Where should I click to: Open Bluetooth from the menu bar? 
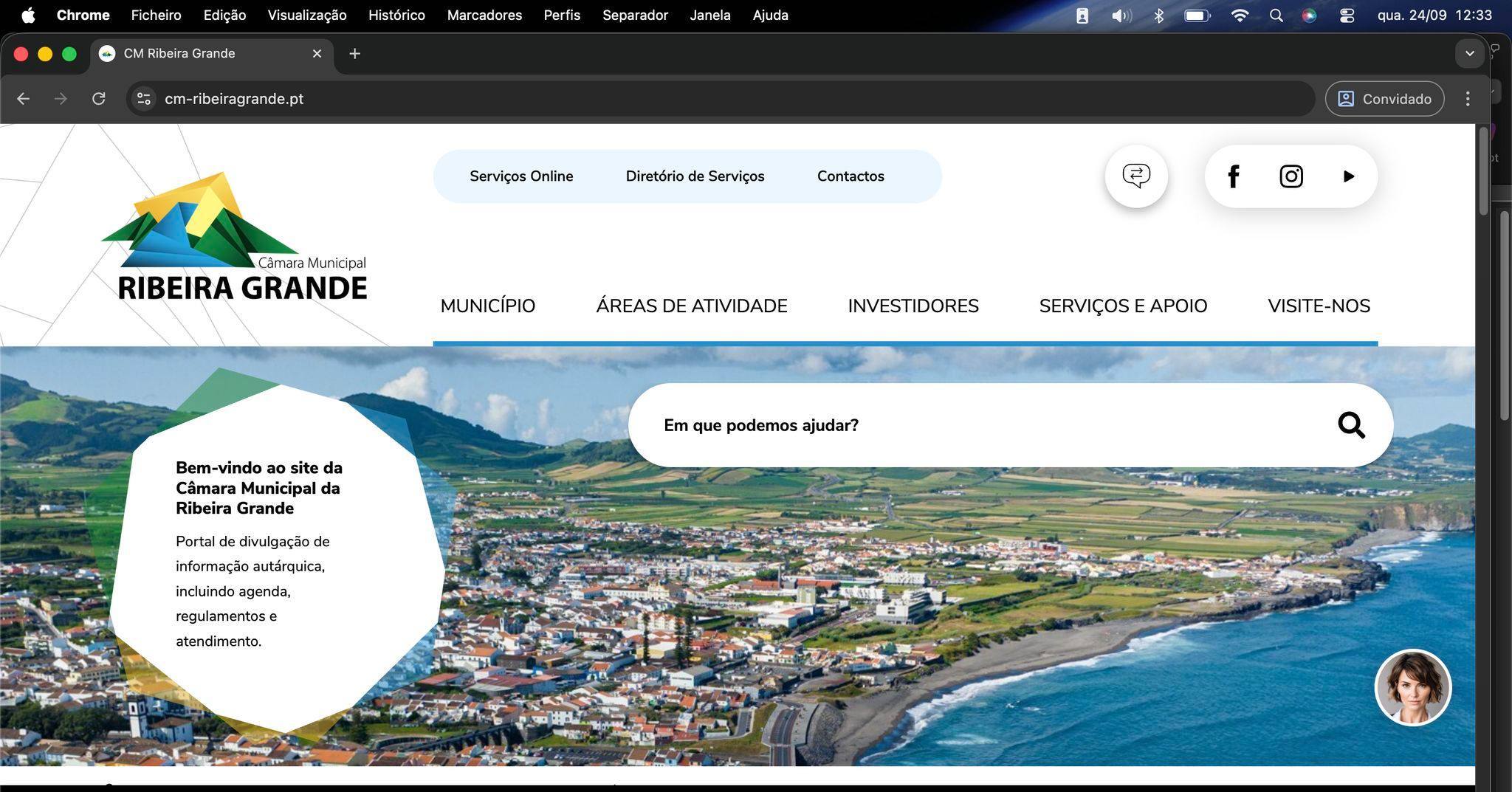pos(1158,15)
